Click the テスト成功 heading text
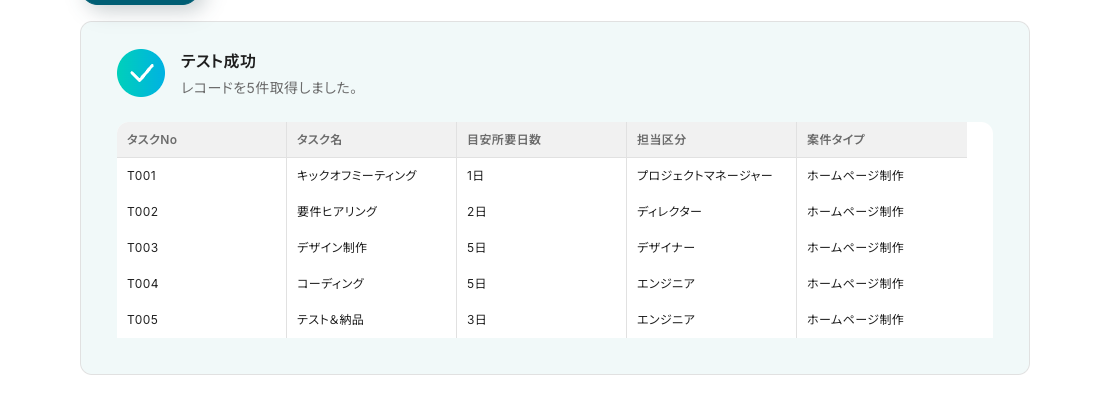Screen dimensions: 1110x406 218,62
